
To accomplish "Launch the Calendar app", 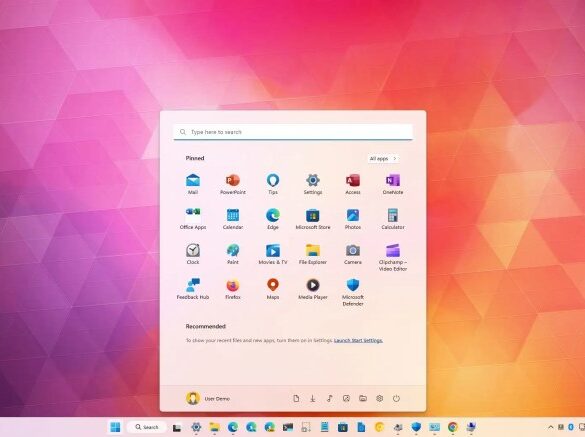I will click(x=233, y=219).
